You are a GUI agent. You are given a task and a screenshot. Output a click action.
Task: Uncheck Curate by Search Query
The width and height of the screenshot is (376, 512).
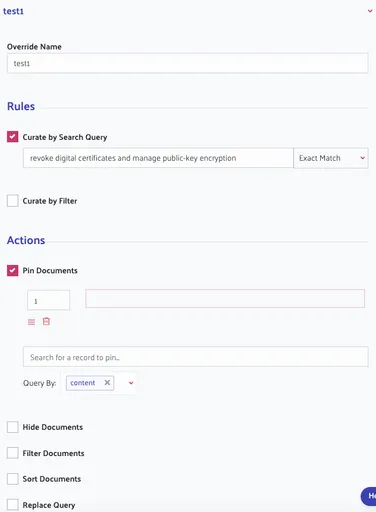pyautogui.click(x=13, y=137)
